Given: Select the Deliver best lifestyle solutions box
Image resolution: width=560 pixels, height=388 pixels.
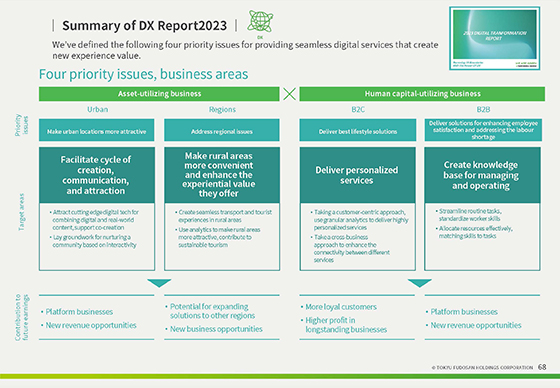Looking at the screenshot, I should point(358,130).
